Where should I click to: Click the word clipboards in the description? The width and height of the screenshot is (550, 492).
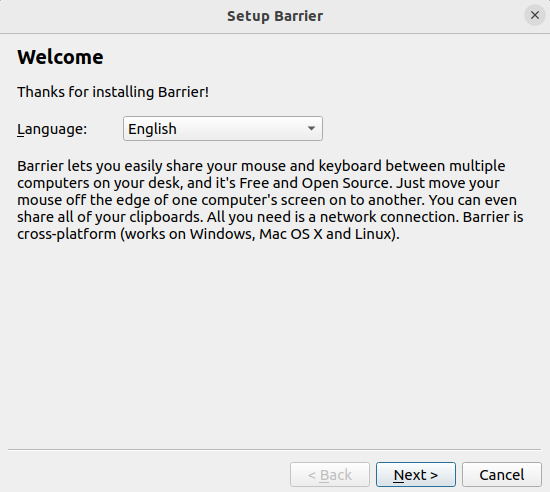(x=166, y=217)
